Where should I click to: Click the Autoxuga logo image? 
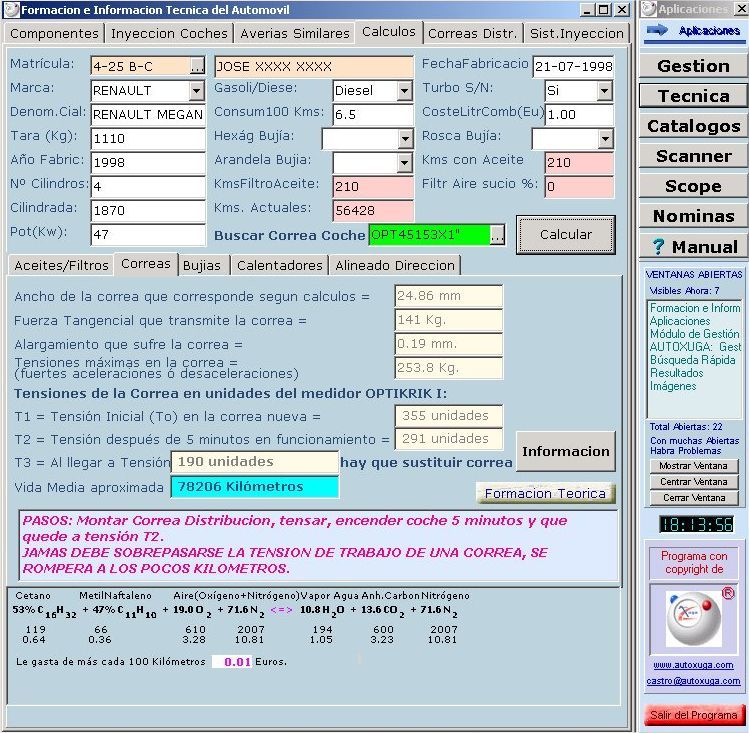[694, 619]
